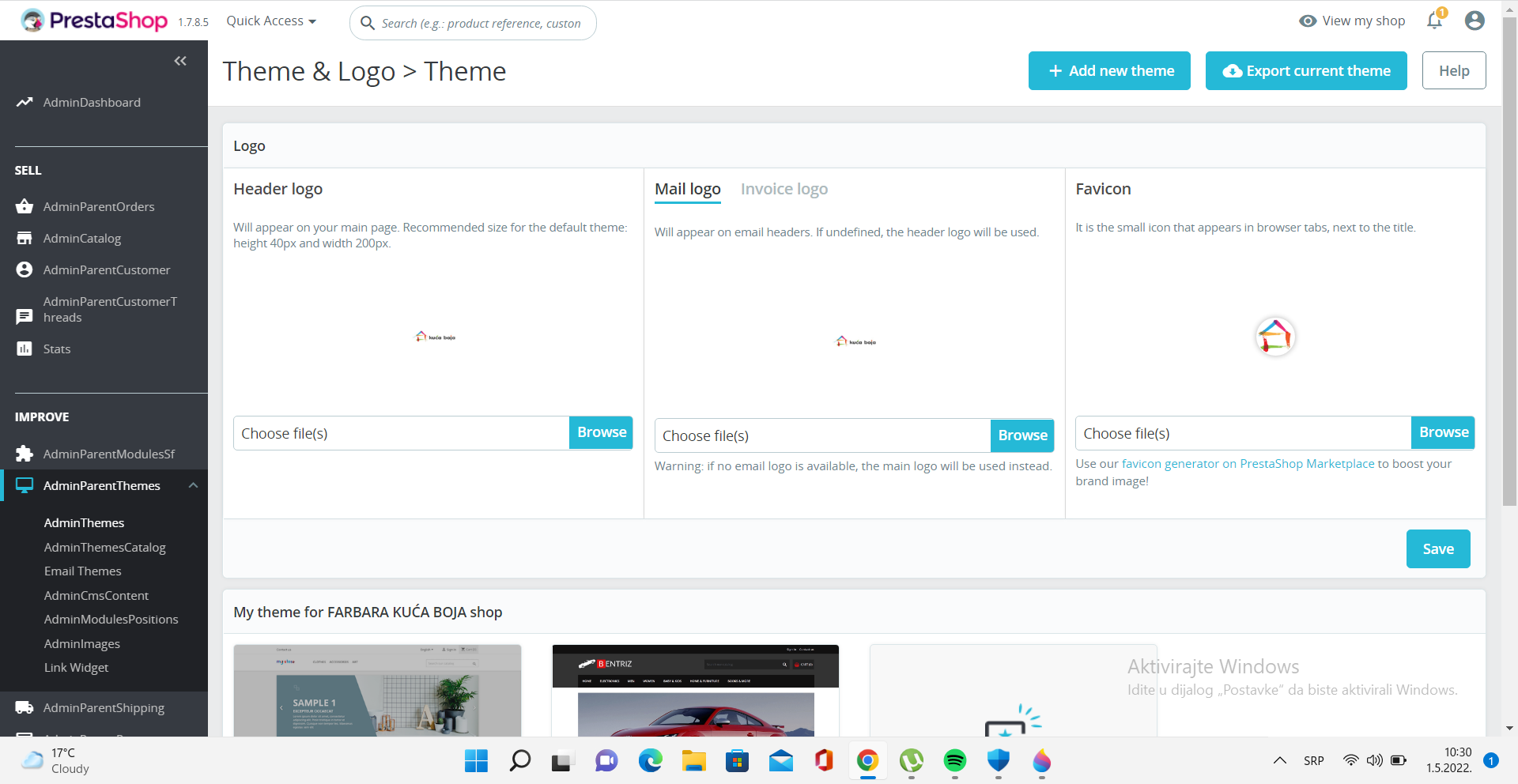
Task: Click the AdminParentModulesSf puzzle icon
Action: click(x=25, y=454)
